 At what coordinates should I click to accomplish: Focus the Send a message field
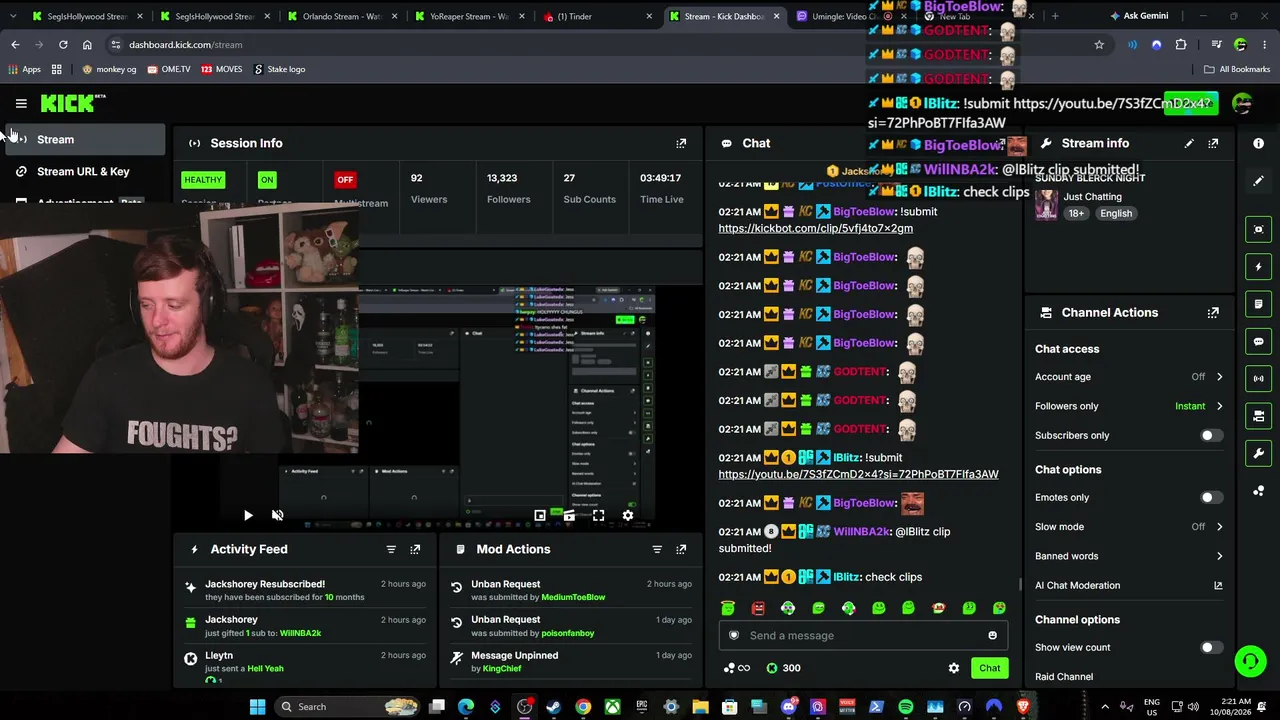[x=862, y=636]
